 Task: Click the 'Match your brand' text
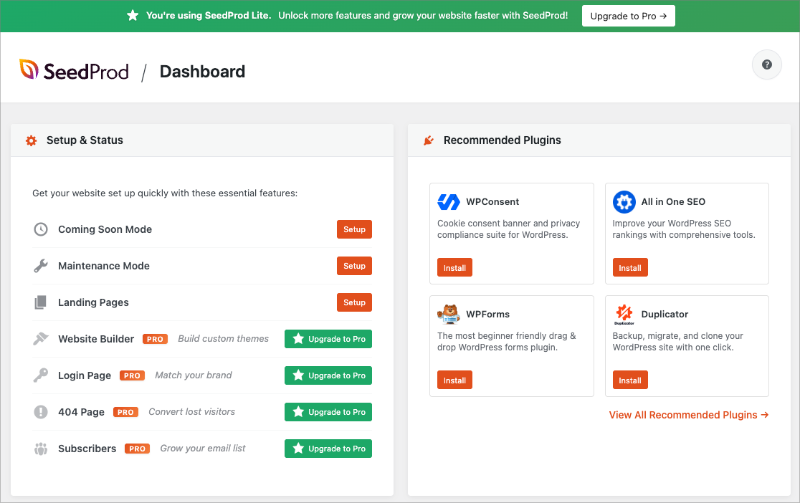click(x=193, y=375)
